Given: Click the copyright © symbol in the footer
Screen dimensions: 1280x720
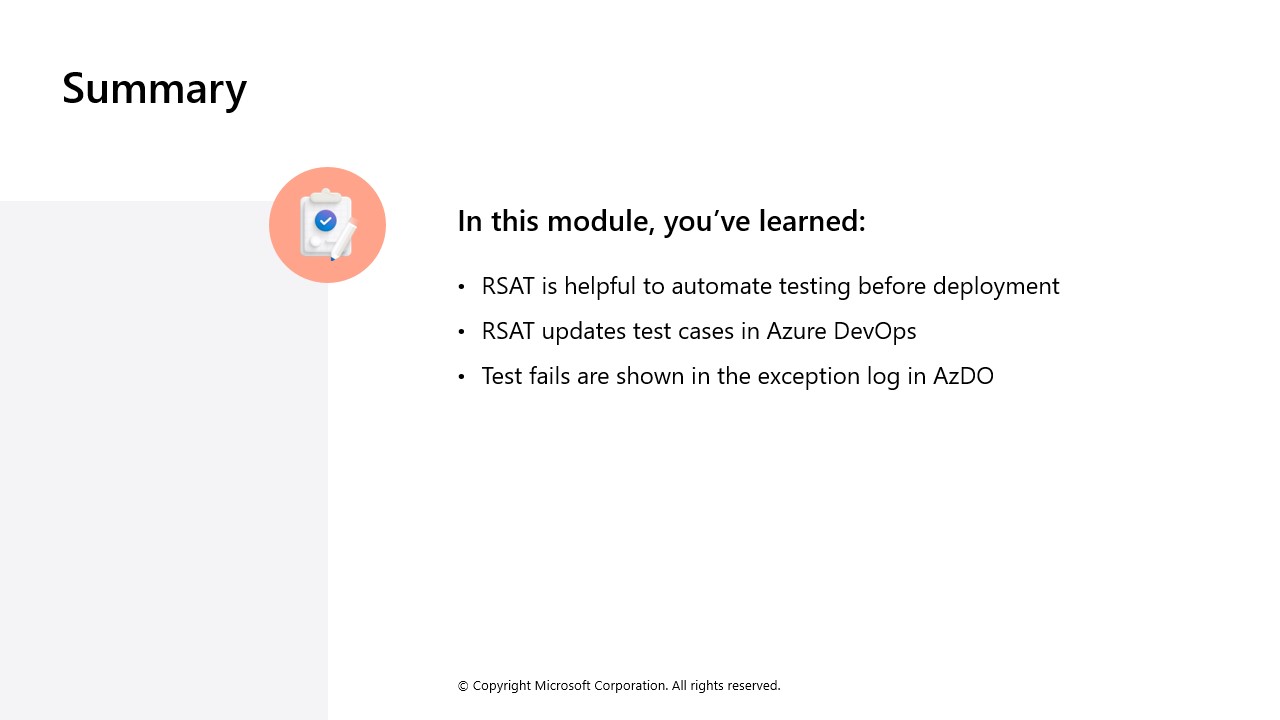Looking at the screenshot, I should (463, 686).
